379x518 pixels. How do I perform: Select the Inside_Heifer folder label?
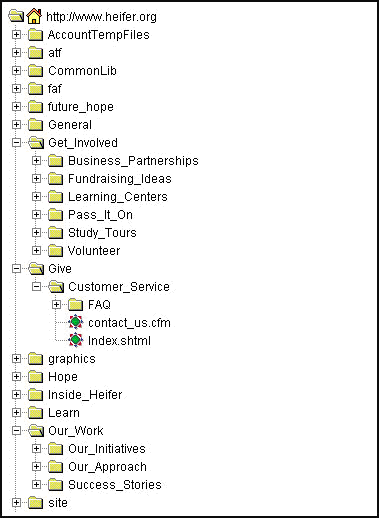point(85,395)
